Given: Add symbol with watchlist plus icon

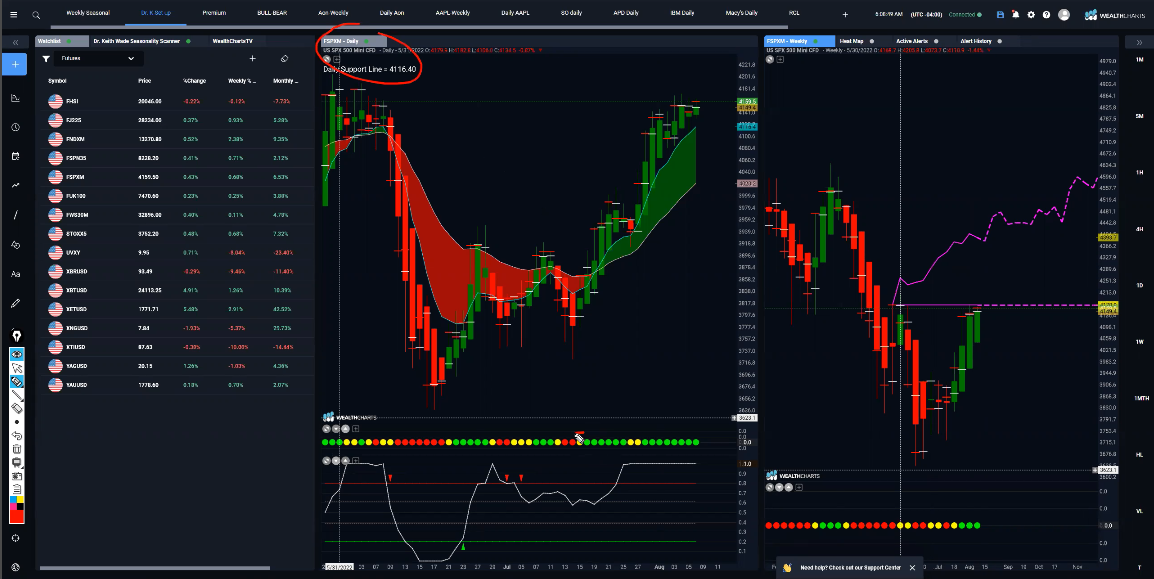Looking at the screenshot, I should coord(252,59).
